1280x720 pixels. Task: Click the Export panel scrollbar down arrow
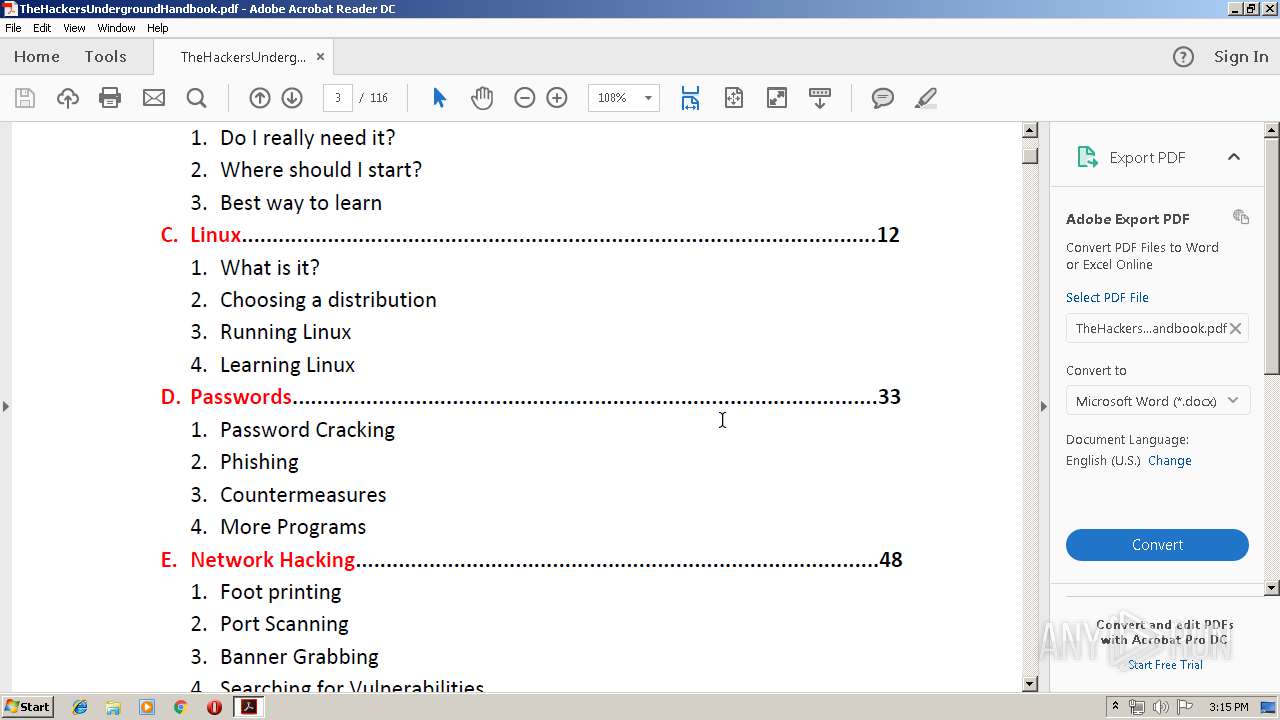pos(1272,588)
